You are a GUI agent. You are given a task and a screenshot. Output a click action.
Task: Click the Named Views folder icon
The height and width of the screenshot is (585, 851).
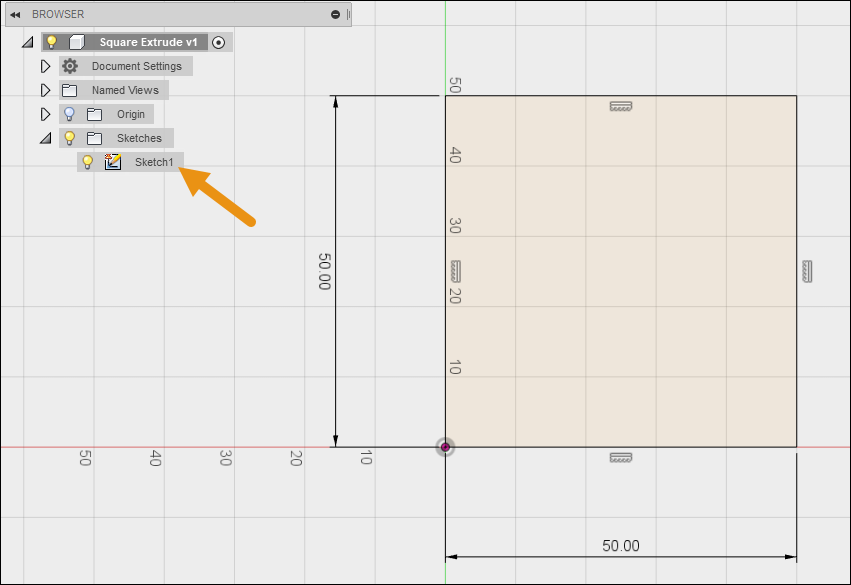(69, 90)
